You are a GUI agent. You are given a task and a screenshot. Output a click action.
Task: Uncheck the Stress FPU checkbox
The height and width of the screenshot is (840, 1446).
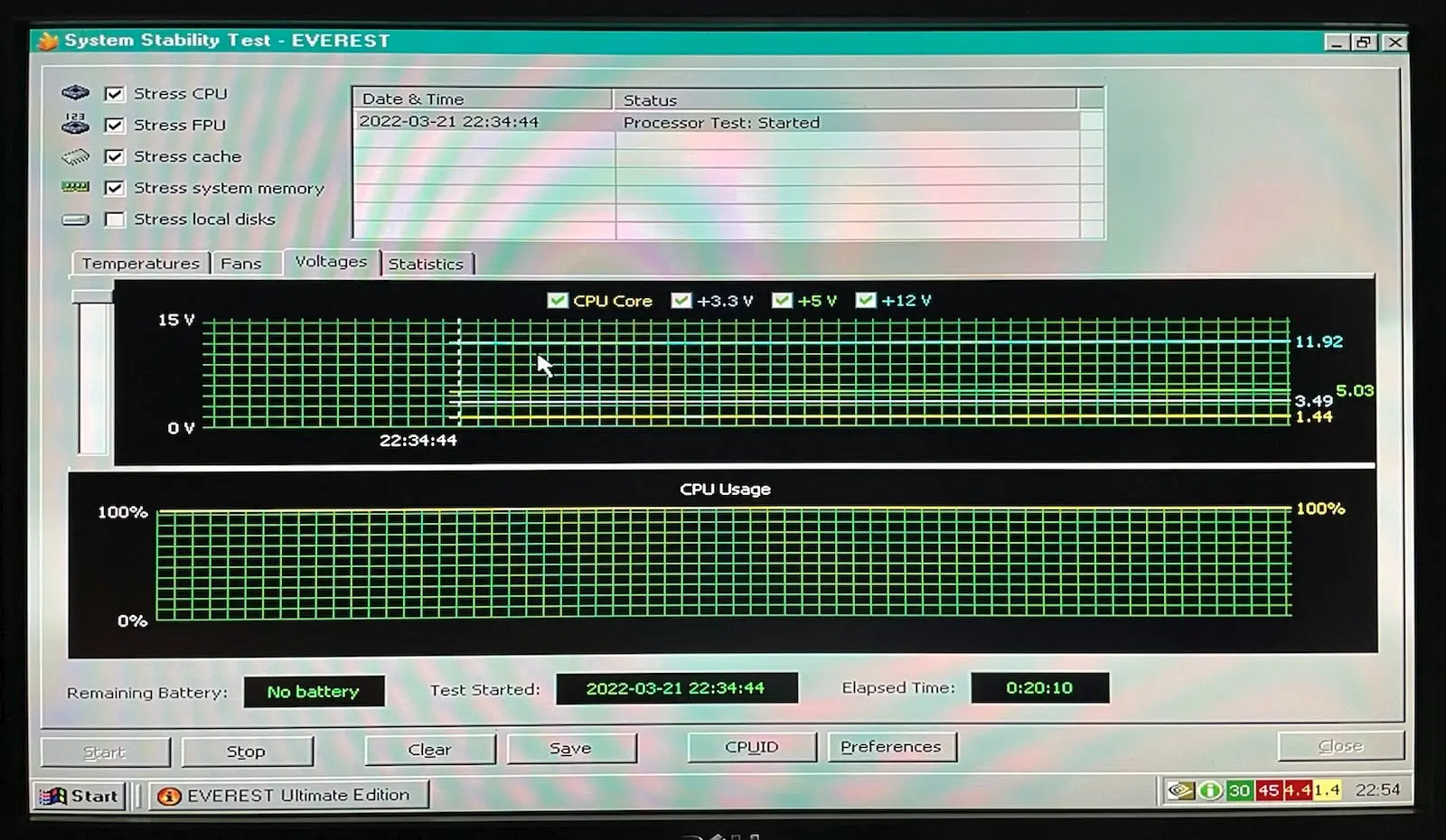click(x=114, y=126)
